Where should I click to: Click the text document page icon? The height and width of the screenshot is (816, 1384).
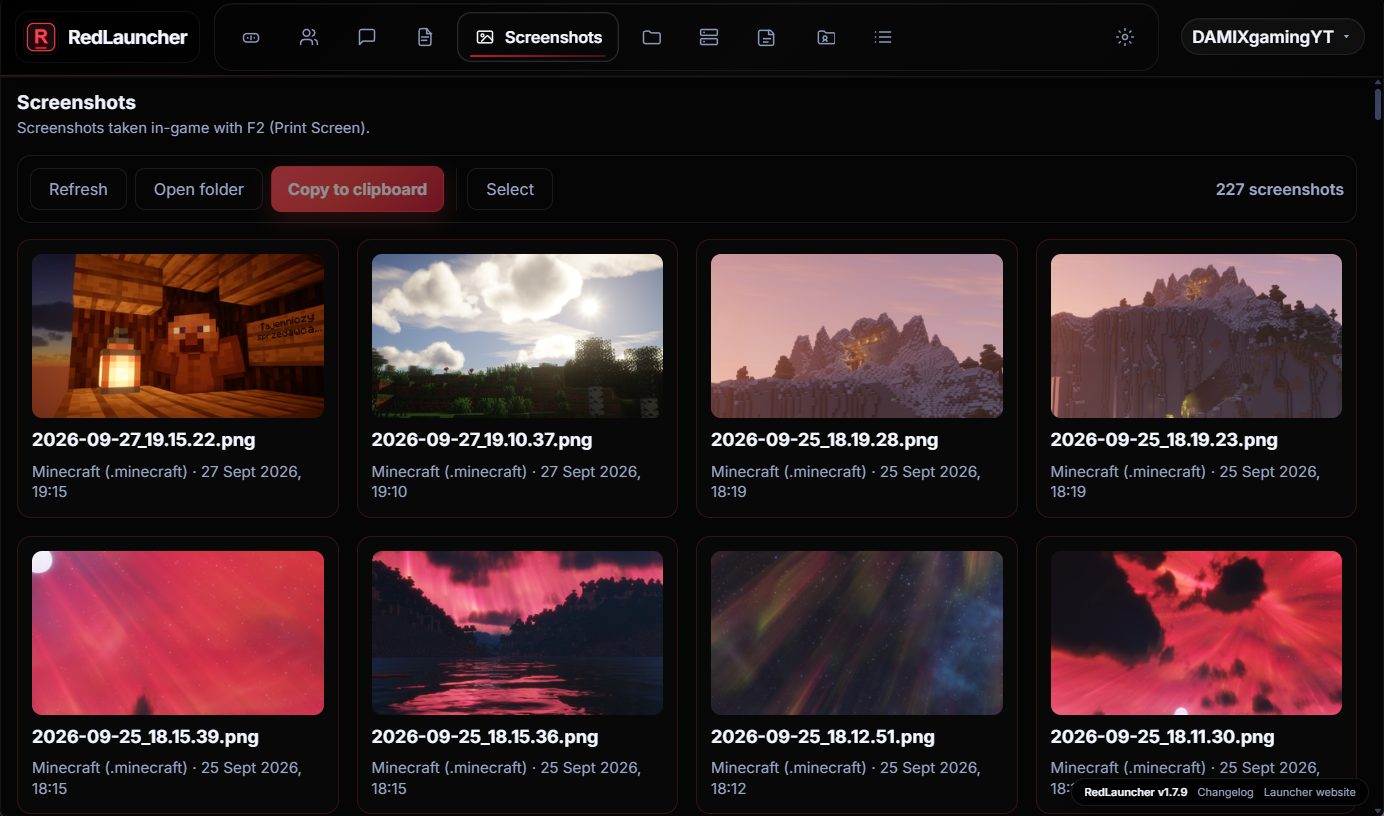[425, 37]
